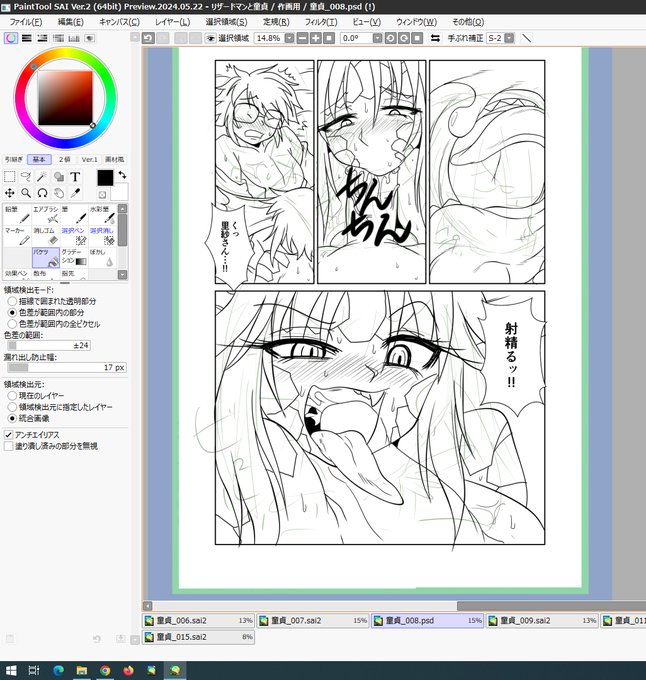Viewport: 646px width, 680px height.
Task: Choose the 水彩筆 watercolor brush
Action: [x=102, y=215]
